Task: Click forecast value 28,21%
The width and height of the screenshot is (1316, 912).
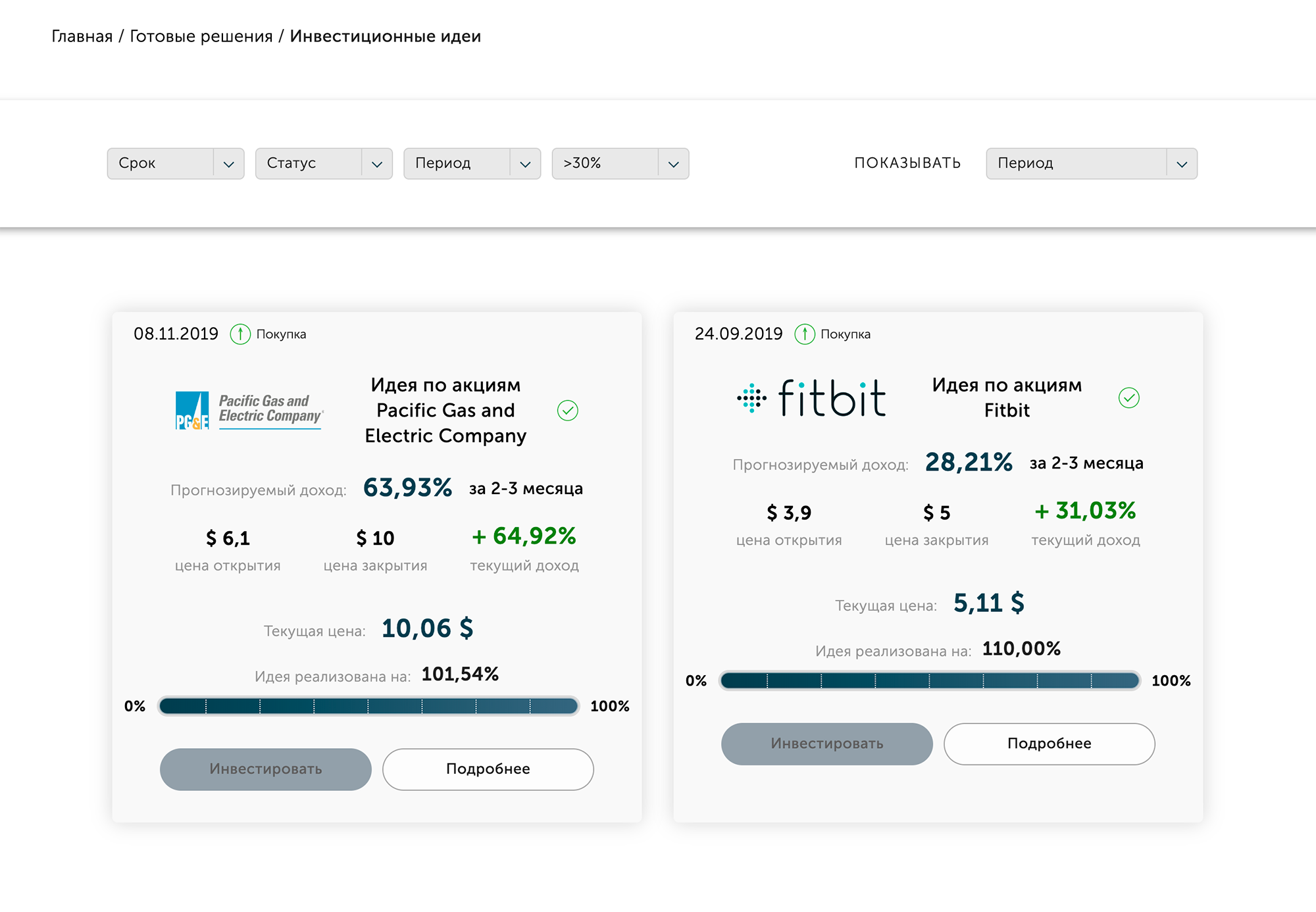Action: (x=969, y=462)
